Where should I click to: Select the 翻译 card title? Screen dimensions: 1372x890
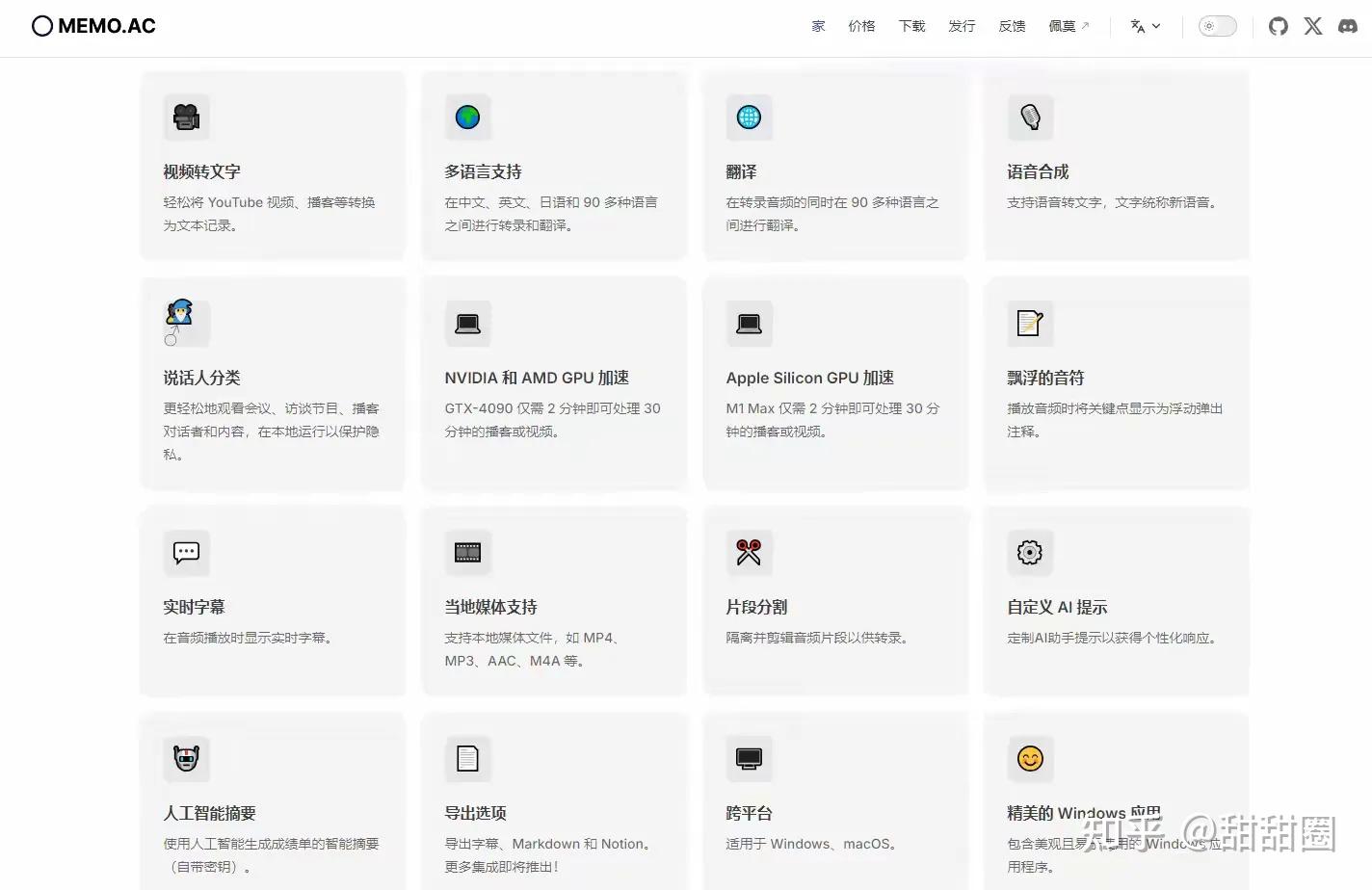pyautogui.click(x=741, y=171)
